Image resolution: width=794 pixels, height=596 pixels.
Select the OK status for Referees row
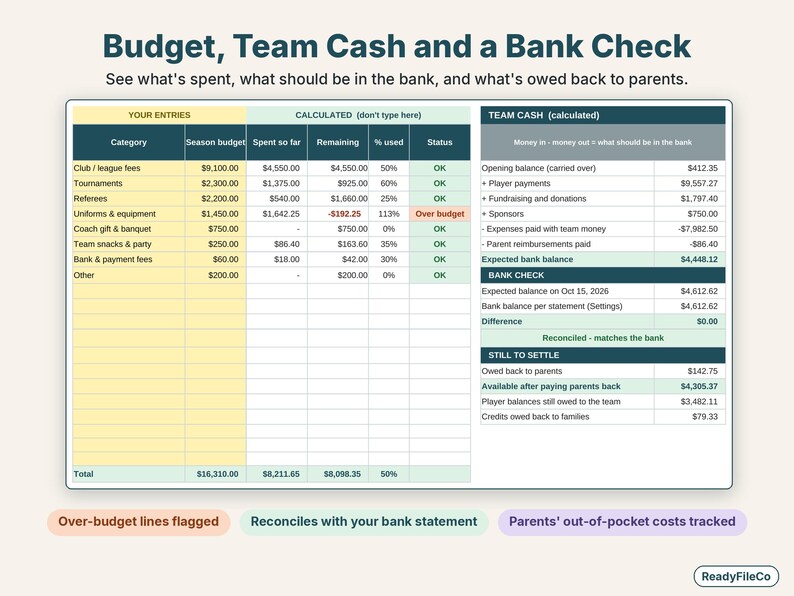click(440, 198)
